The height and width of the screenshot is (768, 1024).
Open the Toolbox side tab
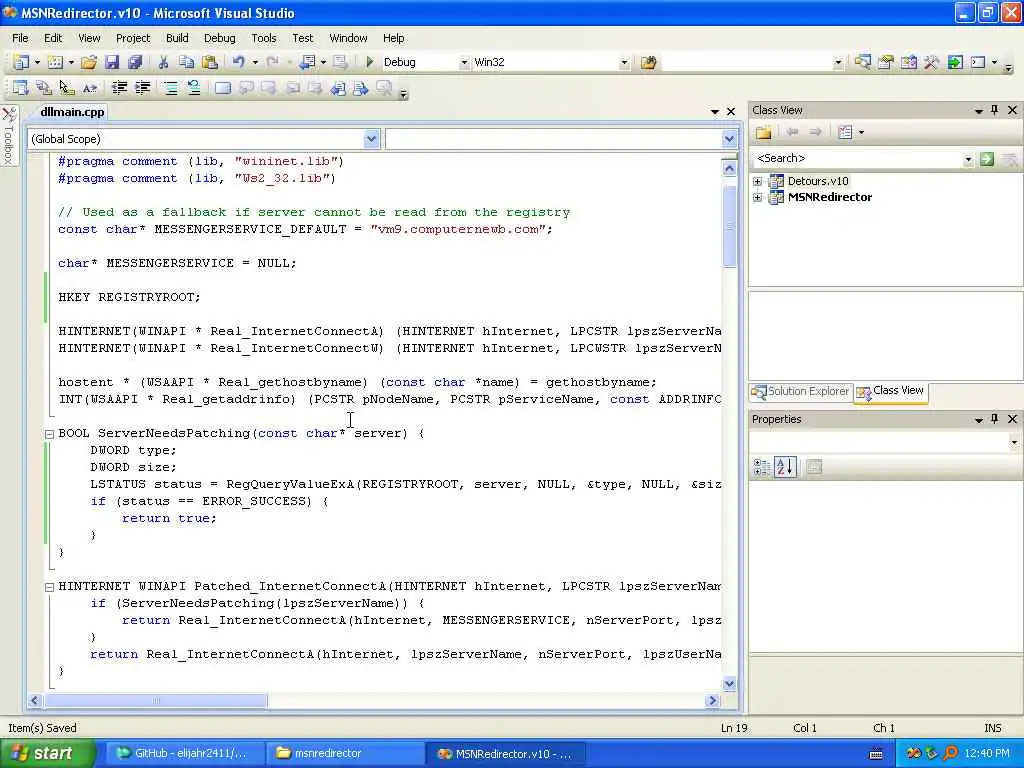(x=8, y=136)
